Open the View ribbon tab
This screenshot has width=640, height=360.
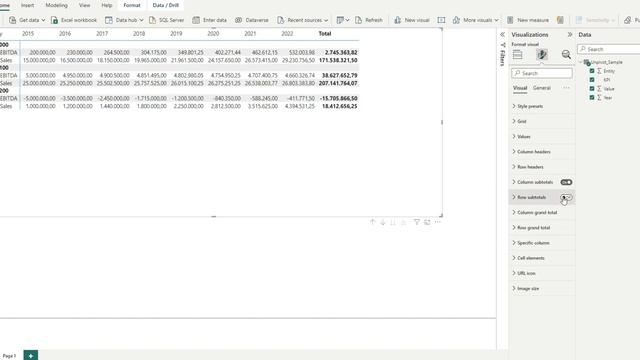click(x=84, y=5)
